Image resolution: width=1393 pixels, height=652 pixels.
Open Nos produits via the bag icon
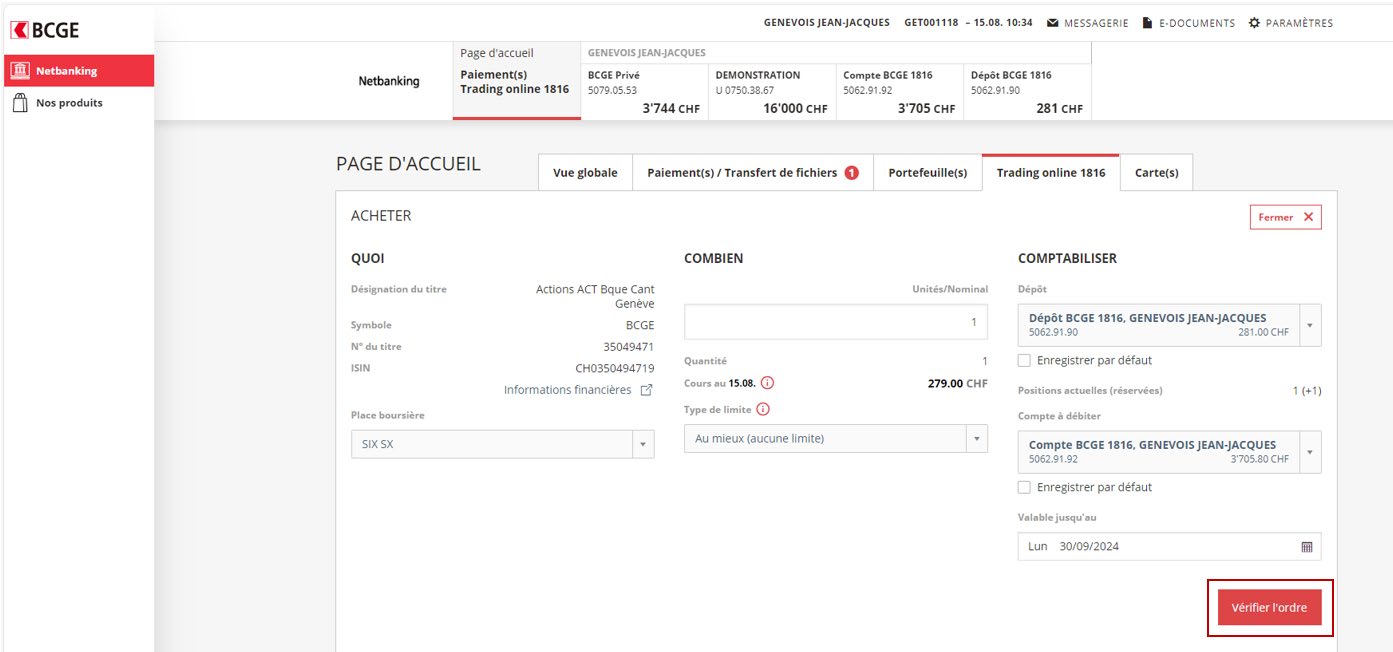19,103
